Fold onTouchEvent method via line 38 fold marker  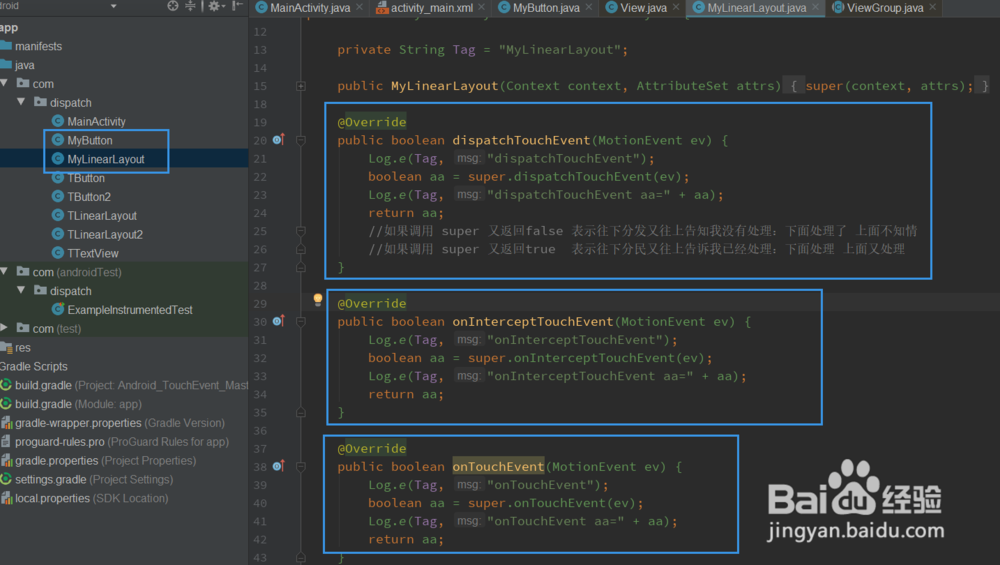coord(301,467)
